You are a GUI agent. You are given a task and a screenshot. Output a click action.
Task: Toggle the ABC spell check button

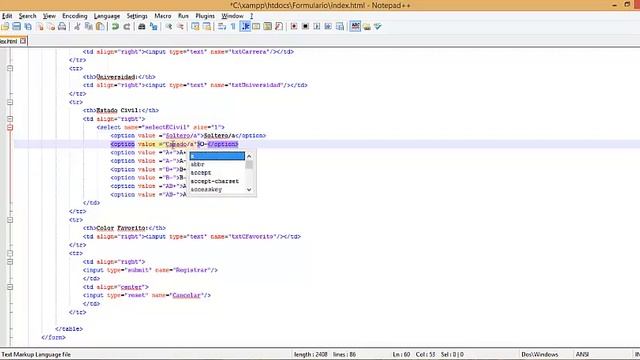coord(355,27)
